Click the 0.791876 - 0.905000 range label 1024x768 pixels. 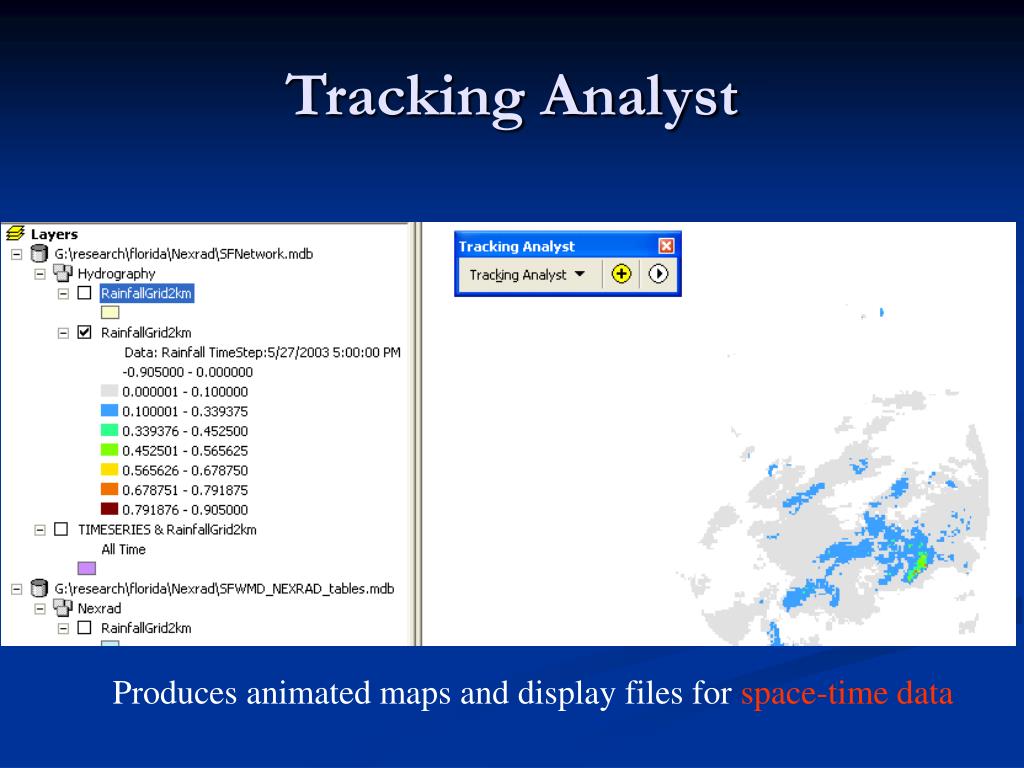pos(185,509)
